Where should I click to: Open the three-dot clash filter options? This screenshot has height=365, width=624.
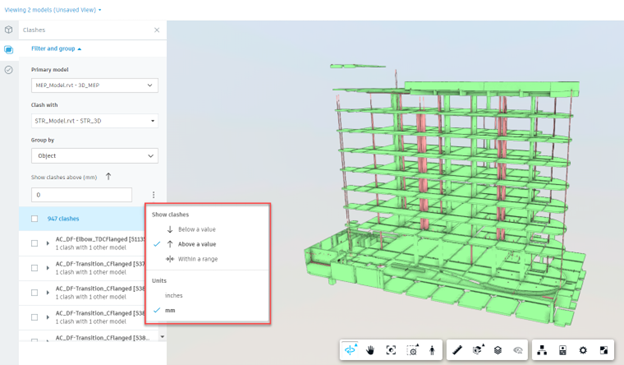(154, 195)
